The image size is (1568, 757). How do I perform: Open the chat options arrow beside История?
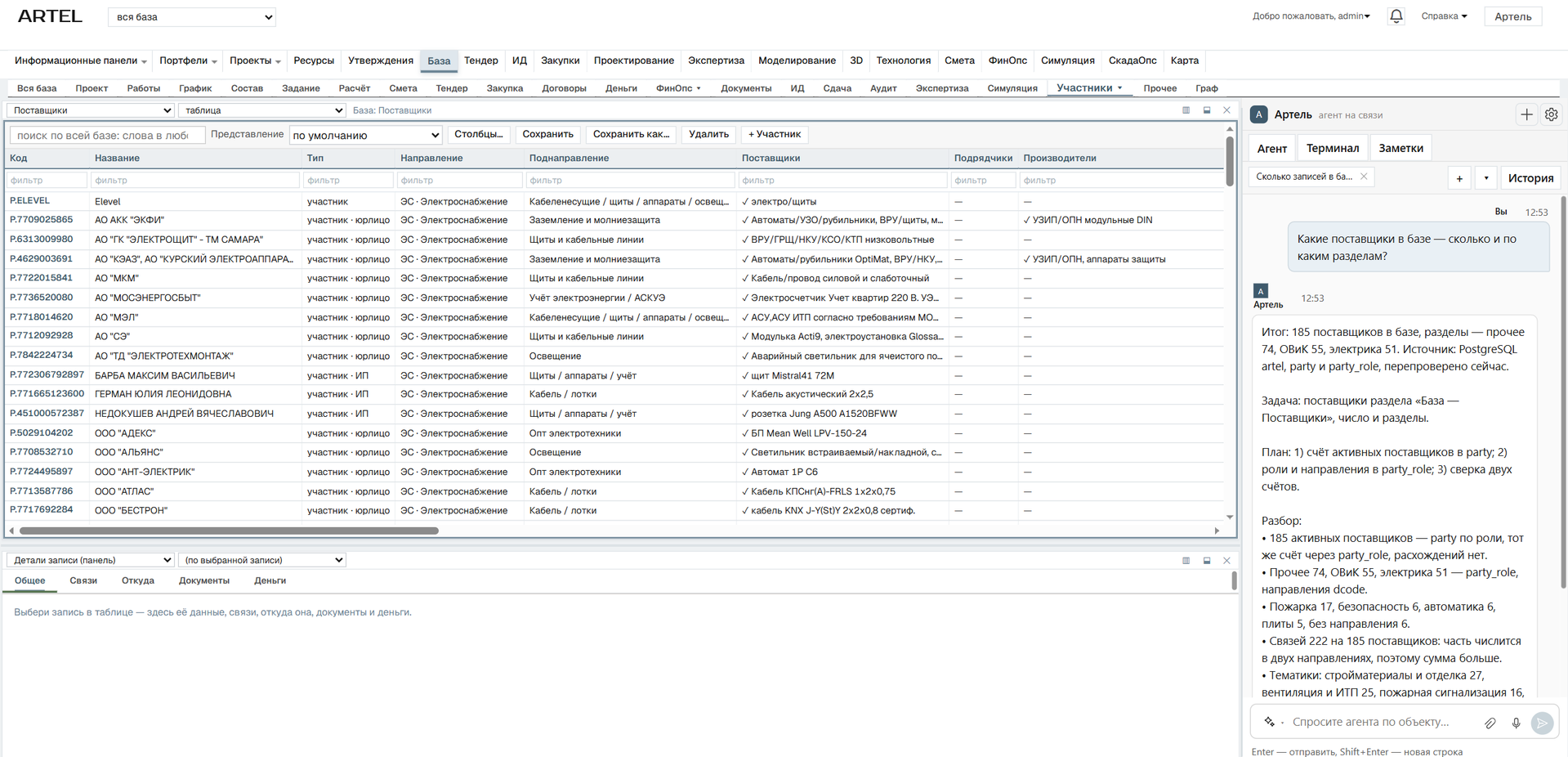[x=1486, y=178]
